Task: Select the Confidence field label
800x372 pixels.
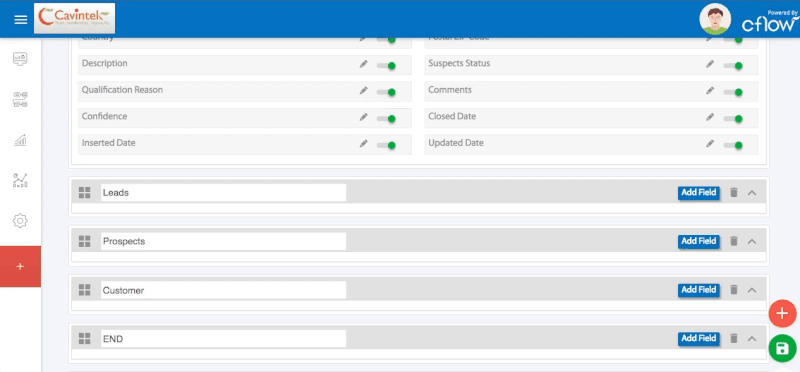Action: 105,116
